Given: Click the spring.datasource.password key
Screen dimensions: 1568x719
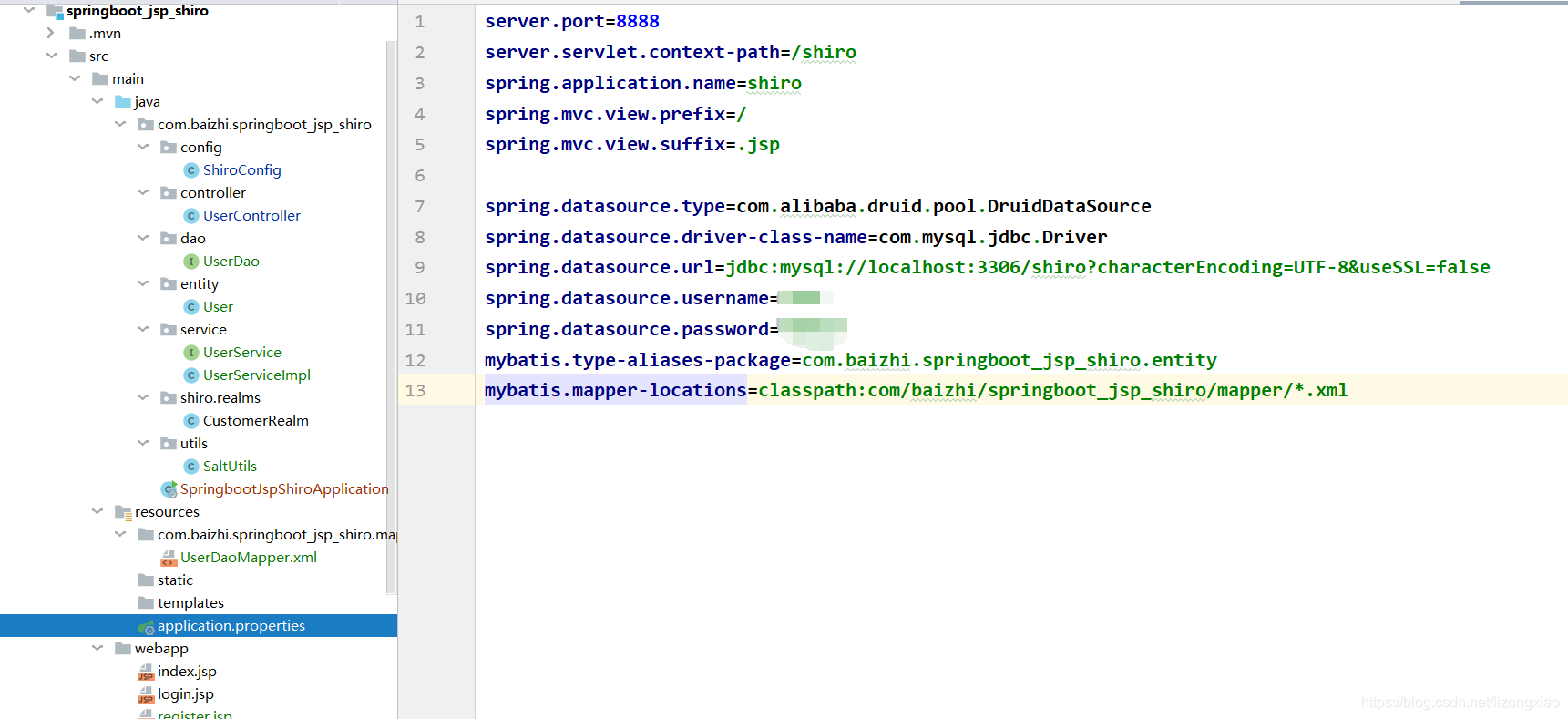Looking at the screenshot, I should (x=627, y=329).
